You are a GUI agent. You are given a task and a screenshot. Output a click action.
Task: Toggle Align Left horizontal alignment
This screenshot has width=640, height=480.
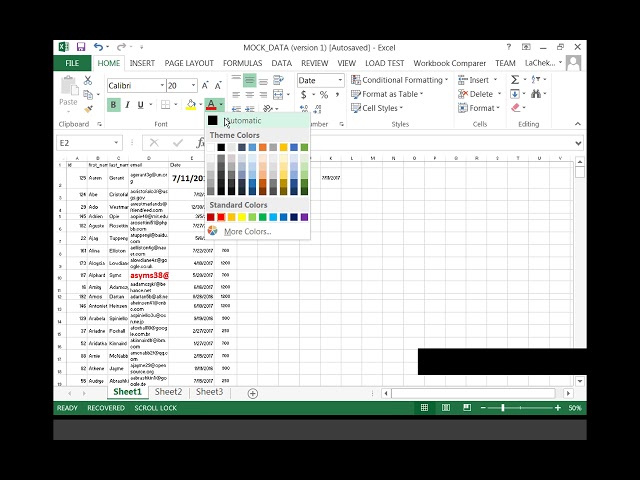click(x=236, y=94)
